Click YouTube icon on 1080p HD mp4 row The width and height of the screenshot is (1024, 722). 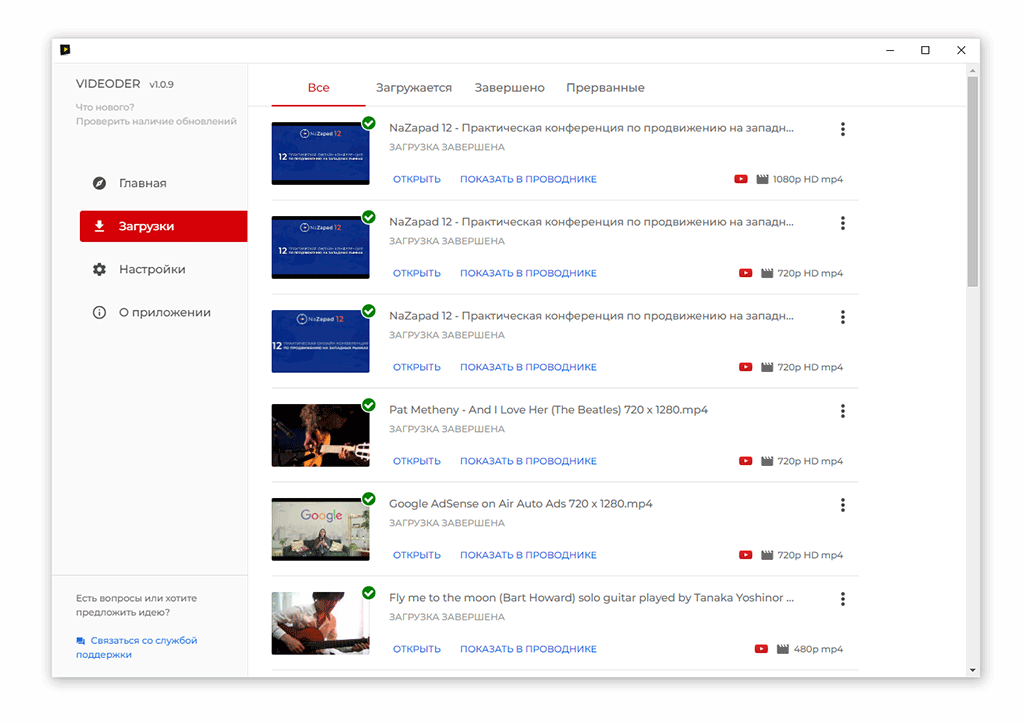tap(741, 180)
